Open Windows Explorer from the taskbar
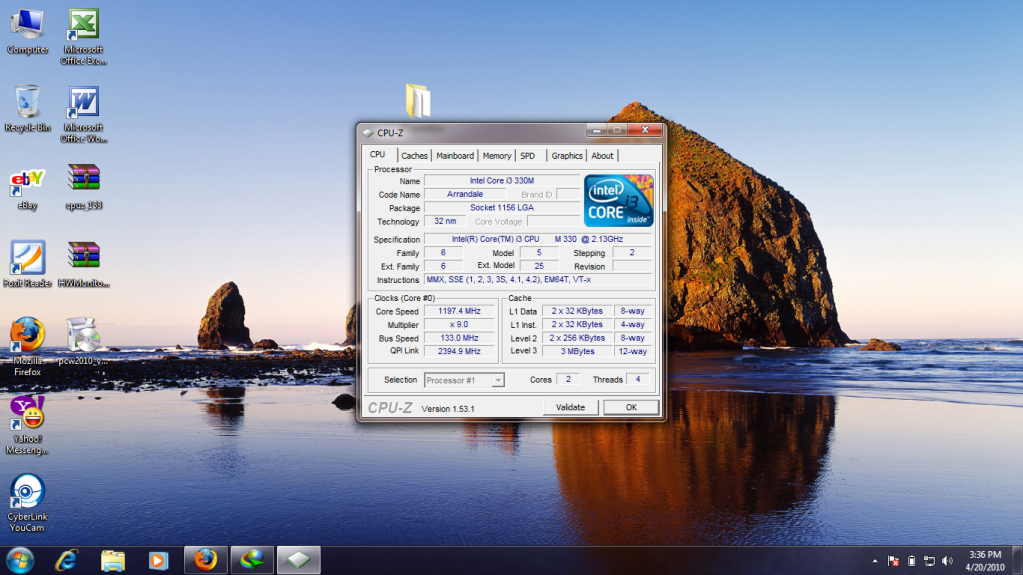1023x575 pixels. (x=113, y=561)
